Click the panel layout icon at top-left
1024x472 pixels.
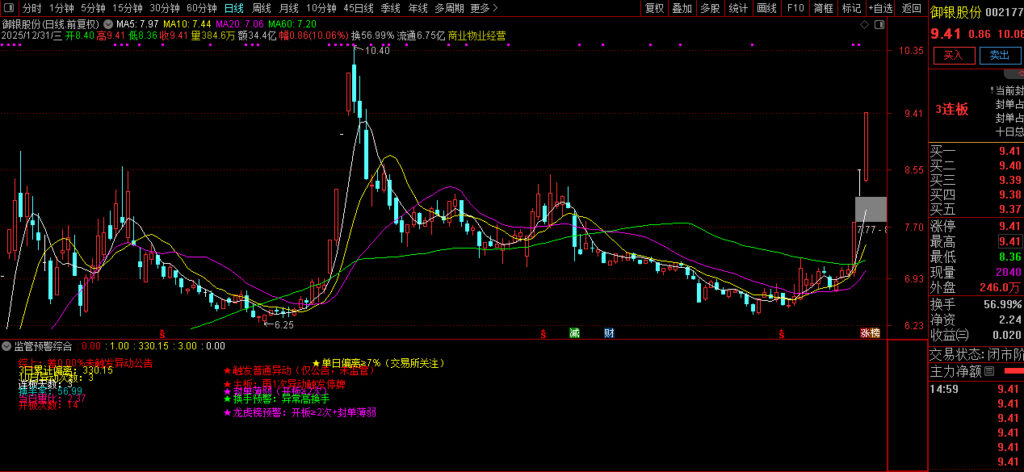point(9,8)
